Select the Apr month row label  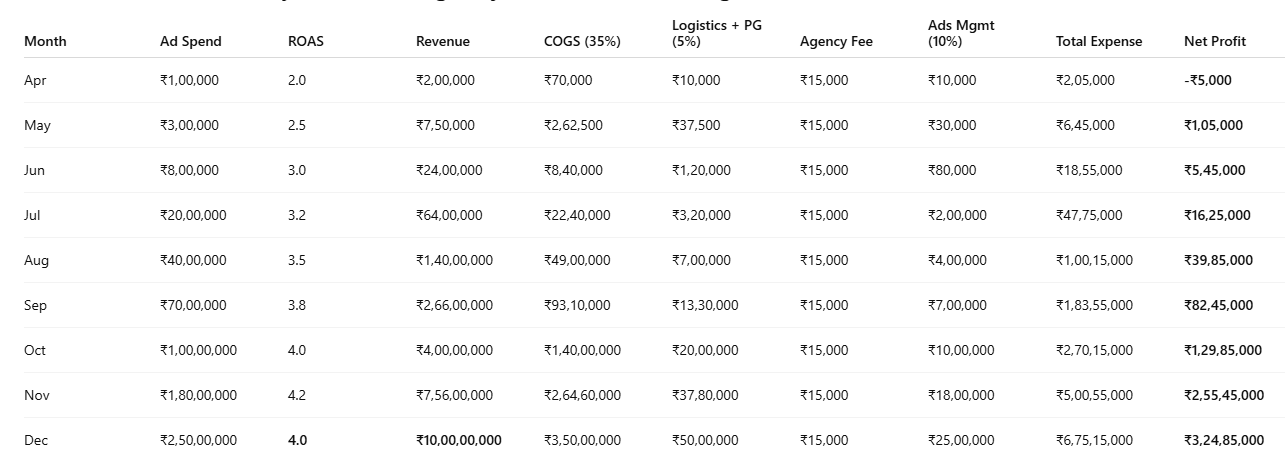point(35,80)
